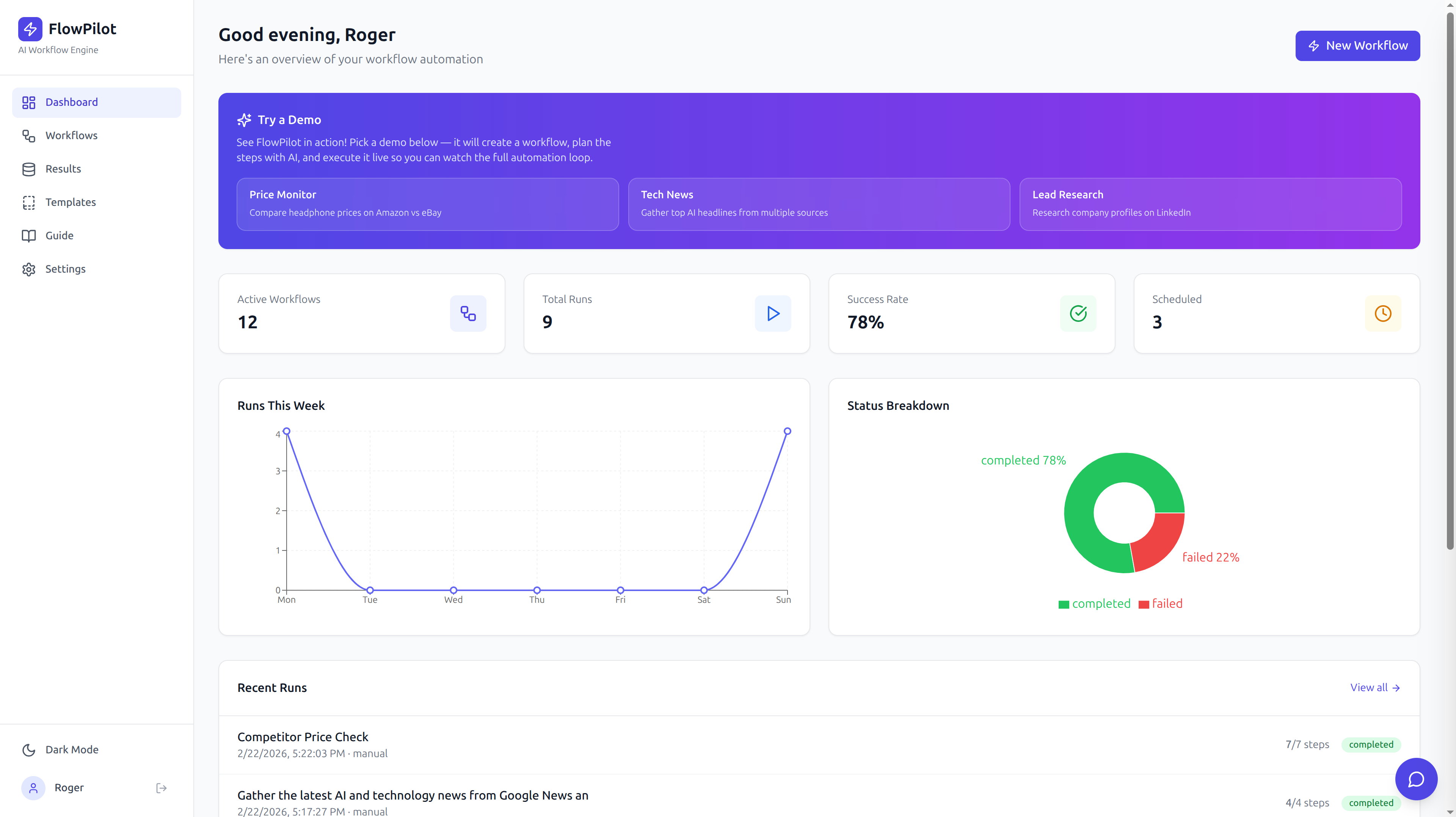This screenshot has height=817, width=1456.
Task: Click the red failed legend swatch
Action: tap(1144, 605)
